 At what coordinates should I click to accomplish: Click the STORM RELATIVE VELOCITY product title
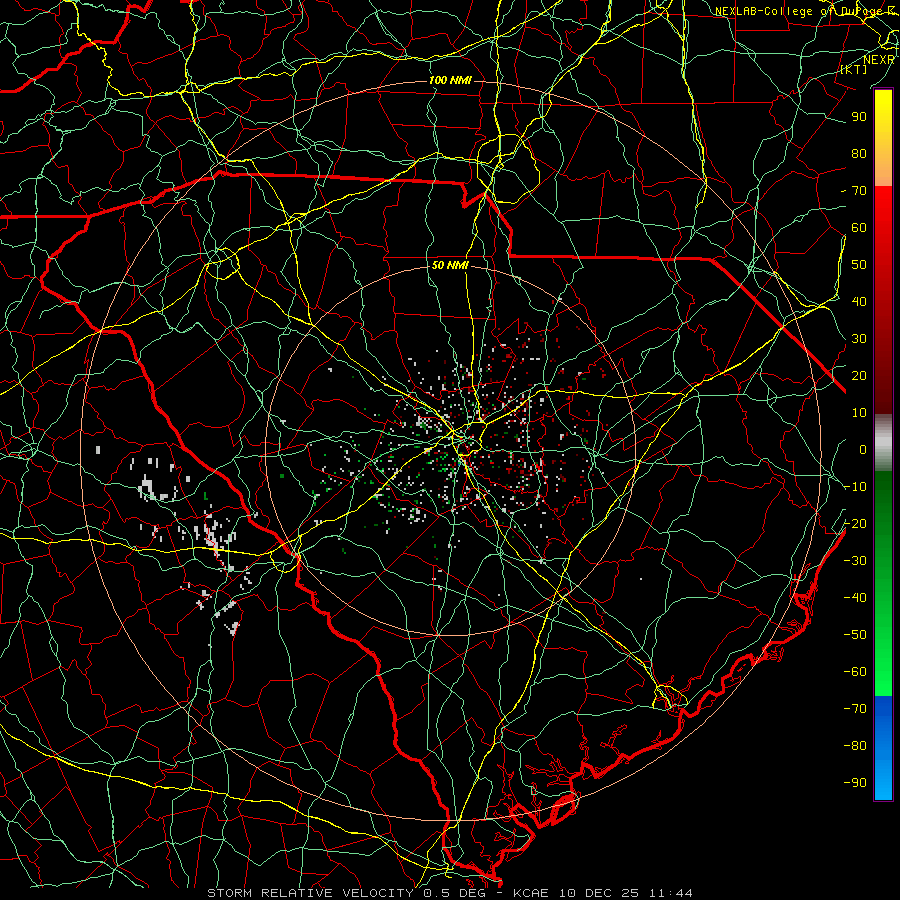310,893
